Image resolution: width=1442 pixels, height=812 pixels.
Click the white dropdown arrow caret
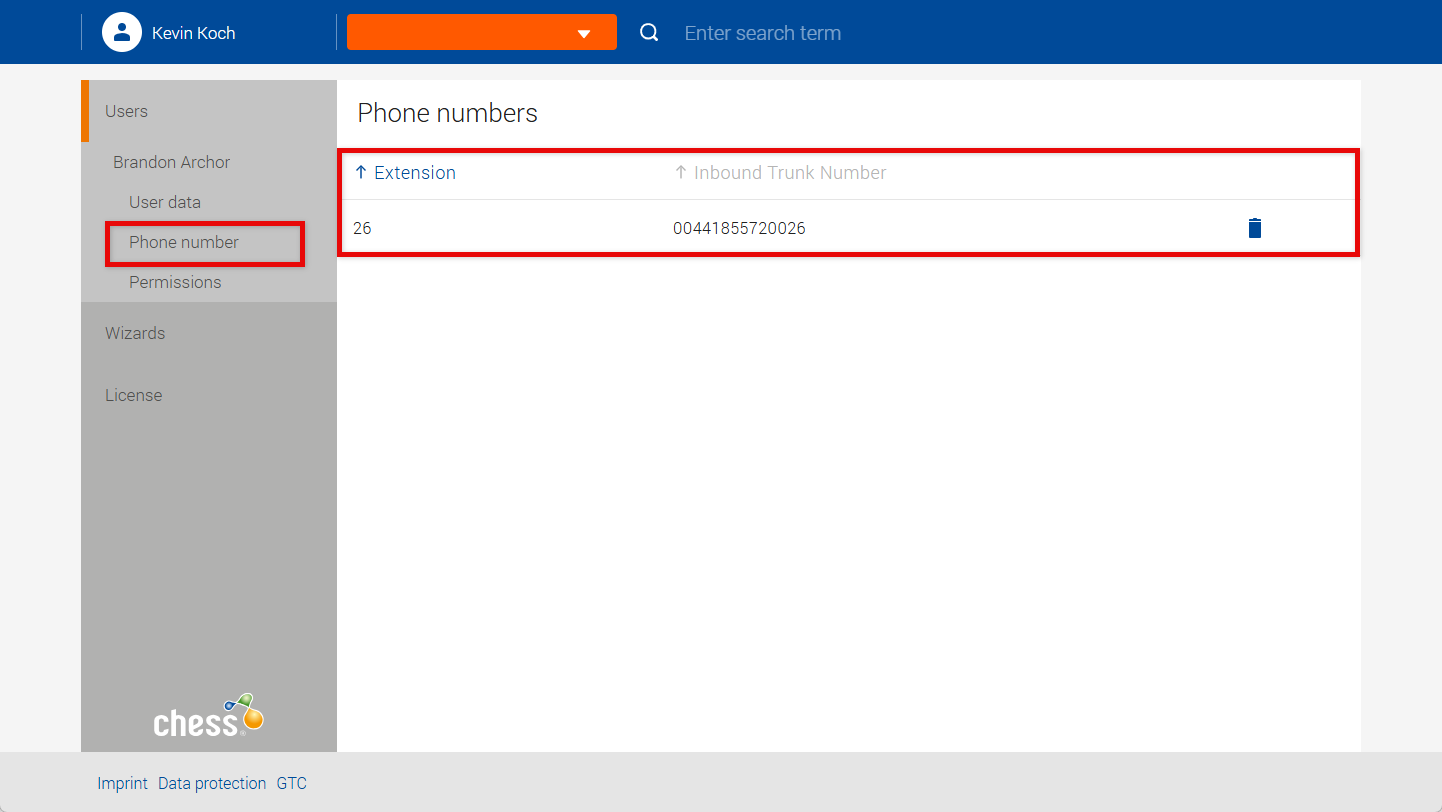point(584,34)
